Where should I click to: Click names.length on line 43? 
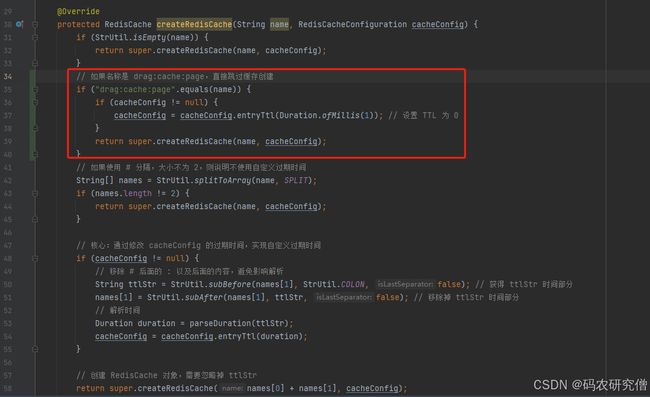pyautogui.click(x=123, y=194)
